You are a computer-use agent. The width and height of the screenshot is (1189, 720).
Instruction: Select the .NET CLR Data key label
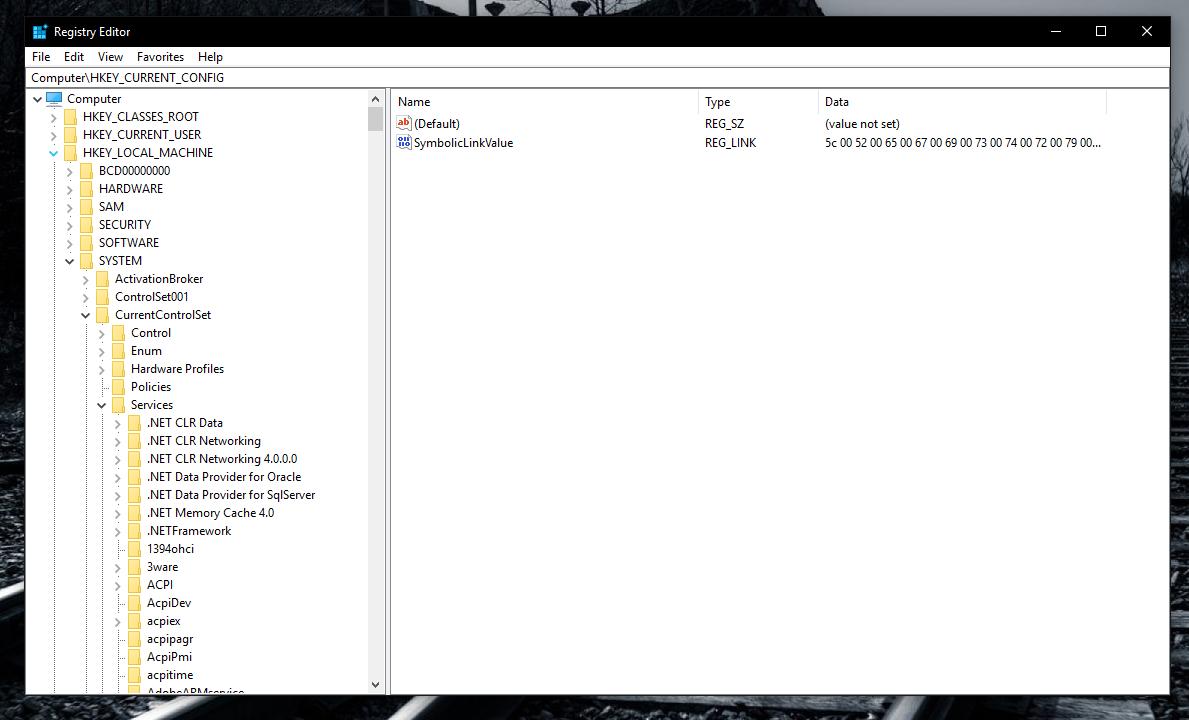click(x=185, y=423)
